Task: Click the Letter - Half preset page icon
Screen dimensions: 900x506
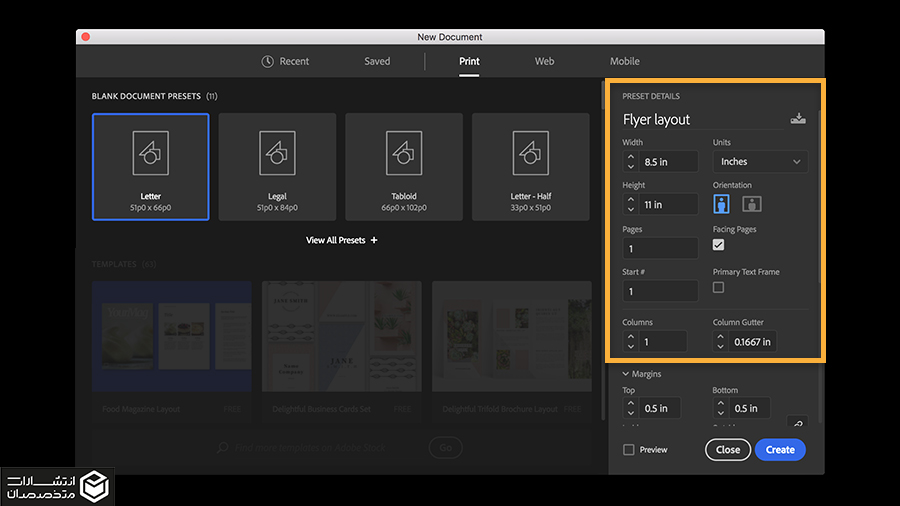Action: click(531, 153)
